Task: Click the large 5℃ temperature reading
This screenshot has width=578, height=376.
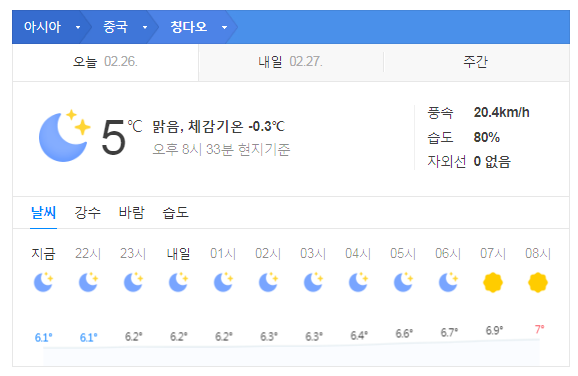Action: [121, 136]
